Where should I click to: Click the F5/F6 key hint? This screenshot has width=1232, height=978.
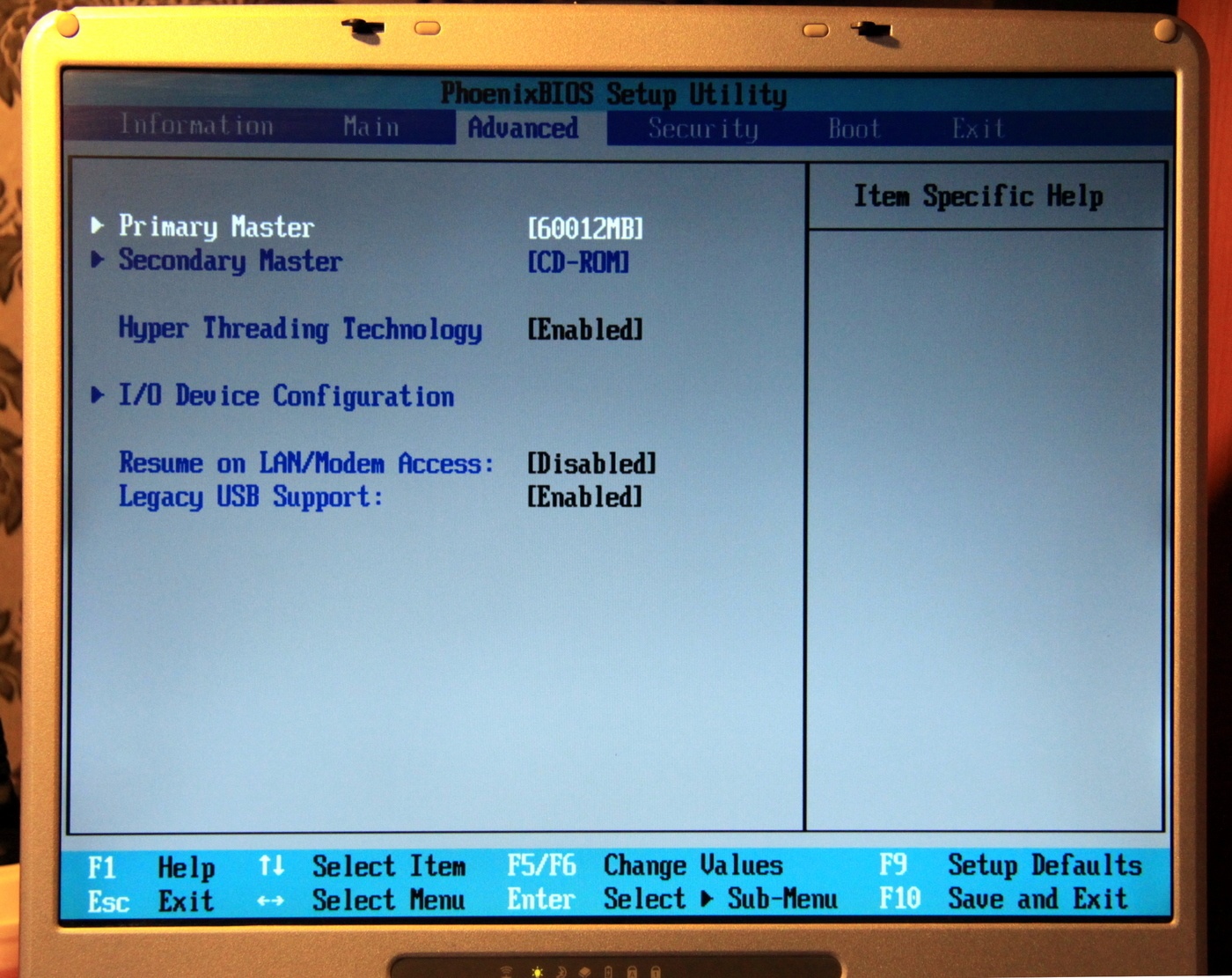(x=541, y=866)
